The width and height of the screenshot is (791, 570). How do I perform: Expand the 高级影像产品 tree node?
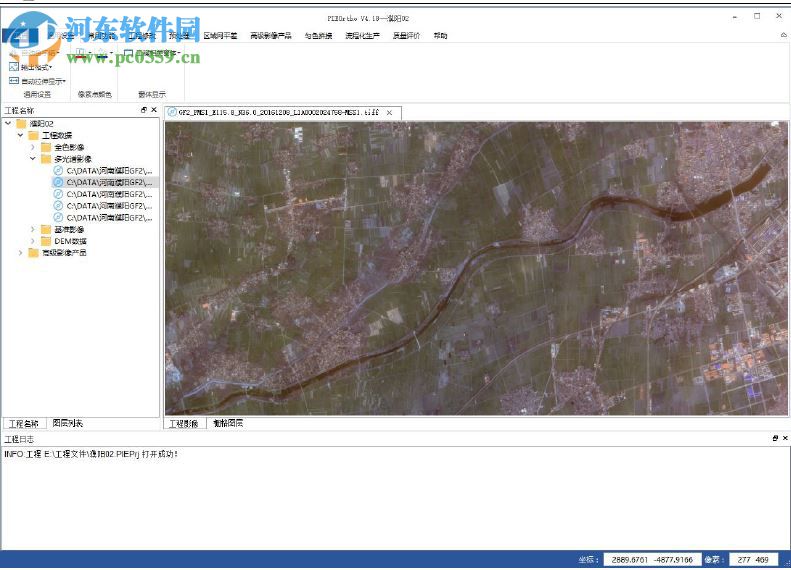pyautogui.click(x=20, y=253)
